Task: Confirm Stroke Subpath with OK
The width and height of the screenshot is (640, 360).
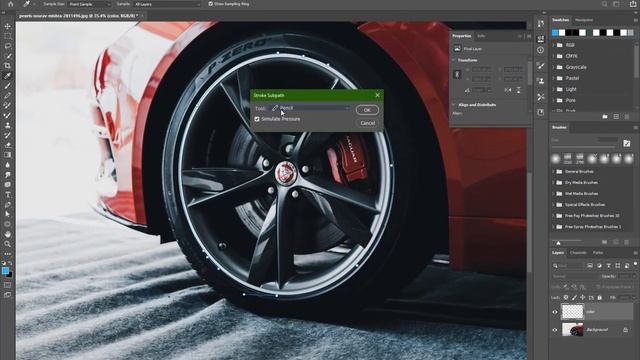Action: click(x=367, y=110)
